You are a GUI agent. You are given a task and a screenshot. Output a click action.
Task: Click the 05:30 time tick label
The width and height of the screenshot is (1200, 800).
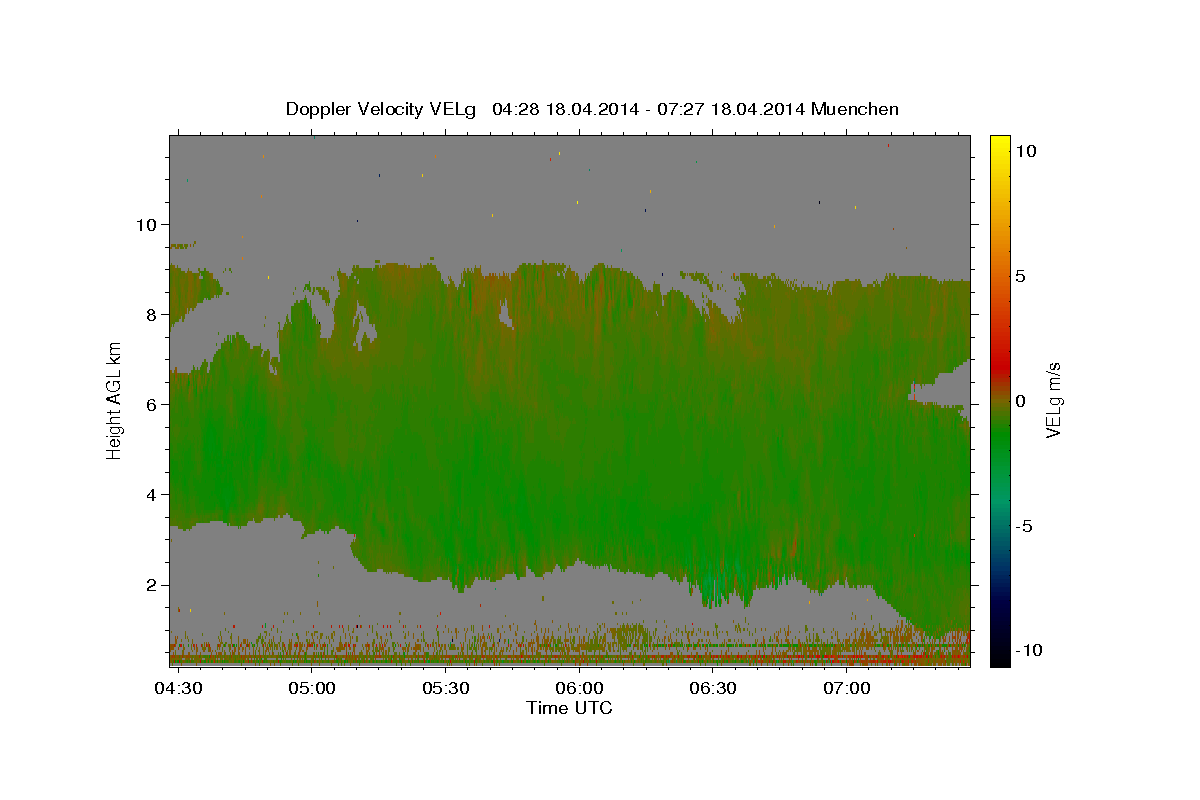pyautogui.click(x=445, y=689)
